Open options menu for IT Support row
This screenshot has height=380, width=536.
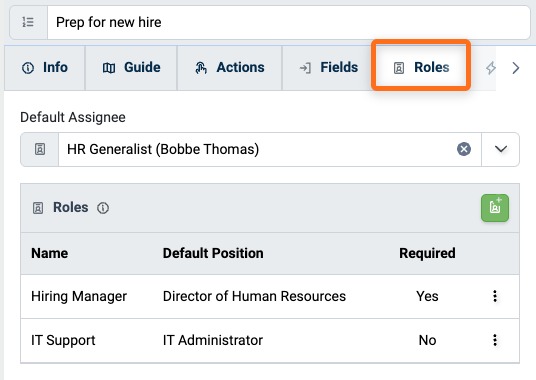click(x=495, y=340)
